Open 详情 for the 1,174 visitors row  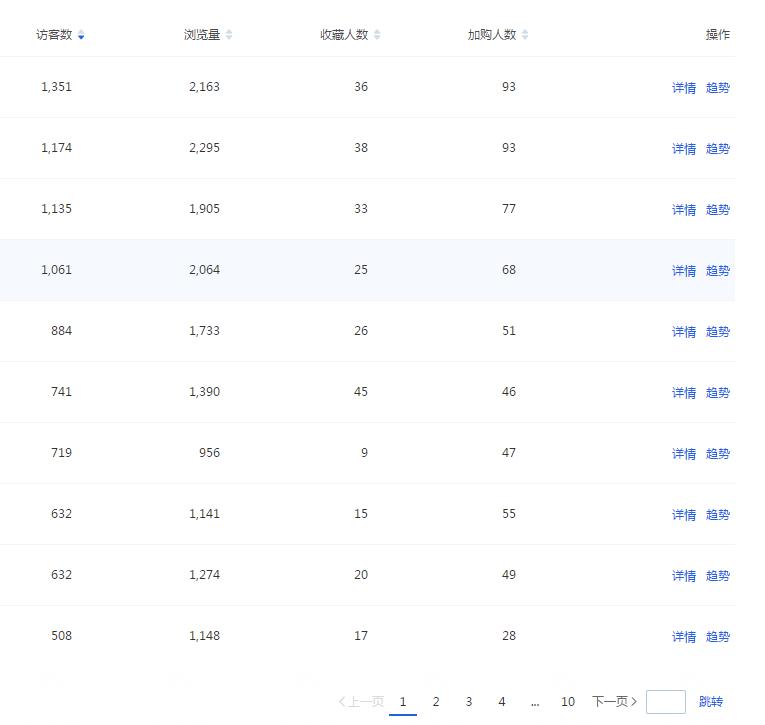[x=684, y=149]
